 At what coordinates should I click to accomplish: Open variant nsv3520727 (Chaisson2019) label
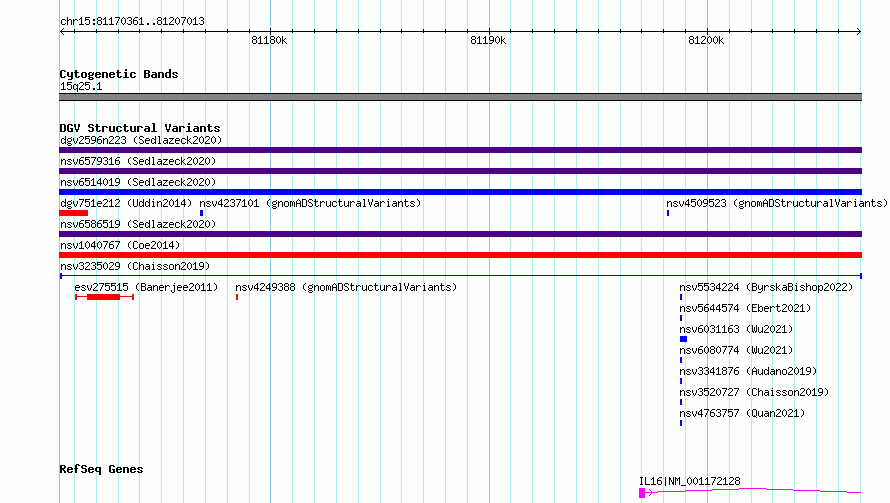[x=754, y=392]
